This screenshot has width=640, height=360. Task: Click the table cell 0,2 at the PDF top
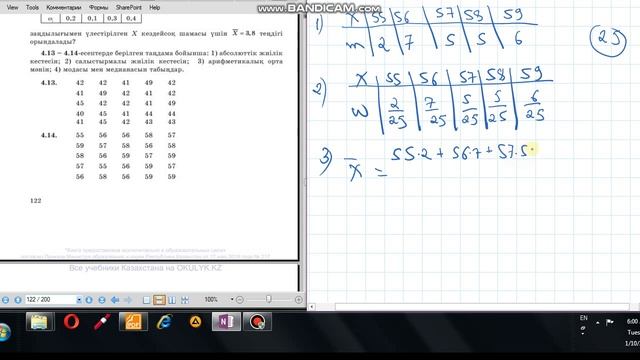tap(71, 18)
